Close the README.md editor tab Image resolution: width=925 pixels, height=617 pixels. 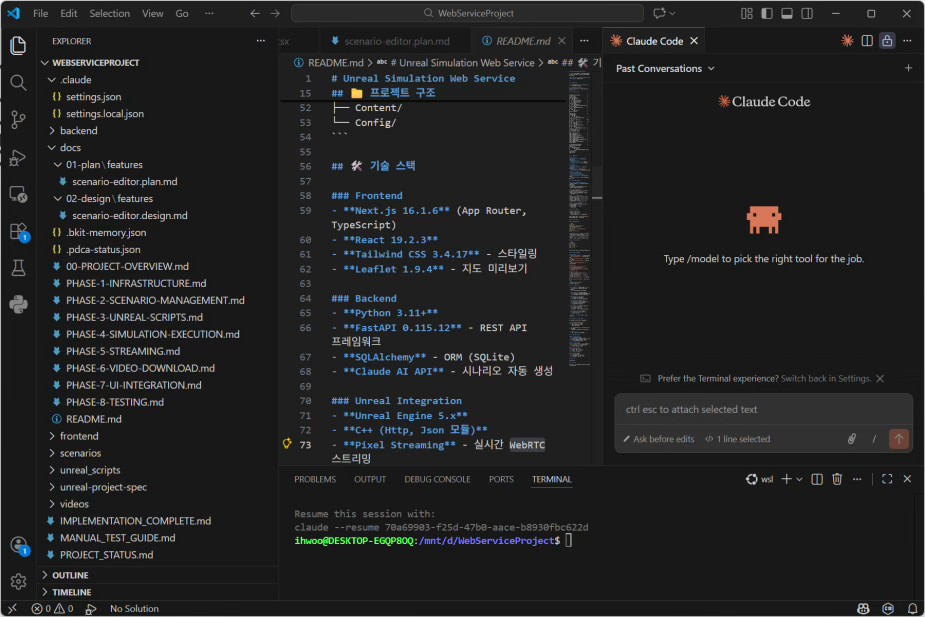tap(562, 41)
